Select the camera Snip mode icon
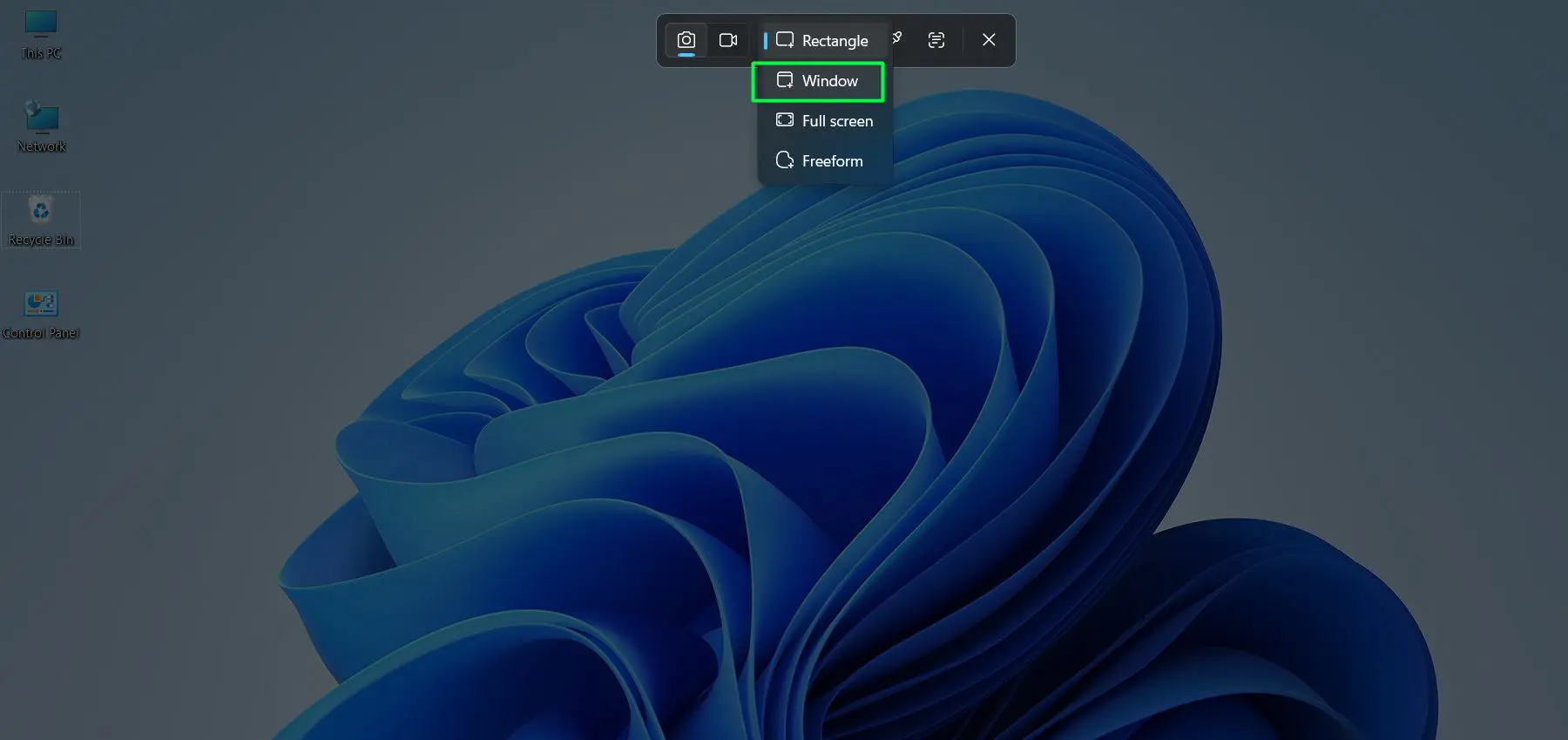This screenshot has height=740, width=1568. pyautogui.click(x=686, y=40)
